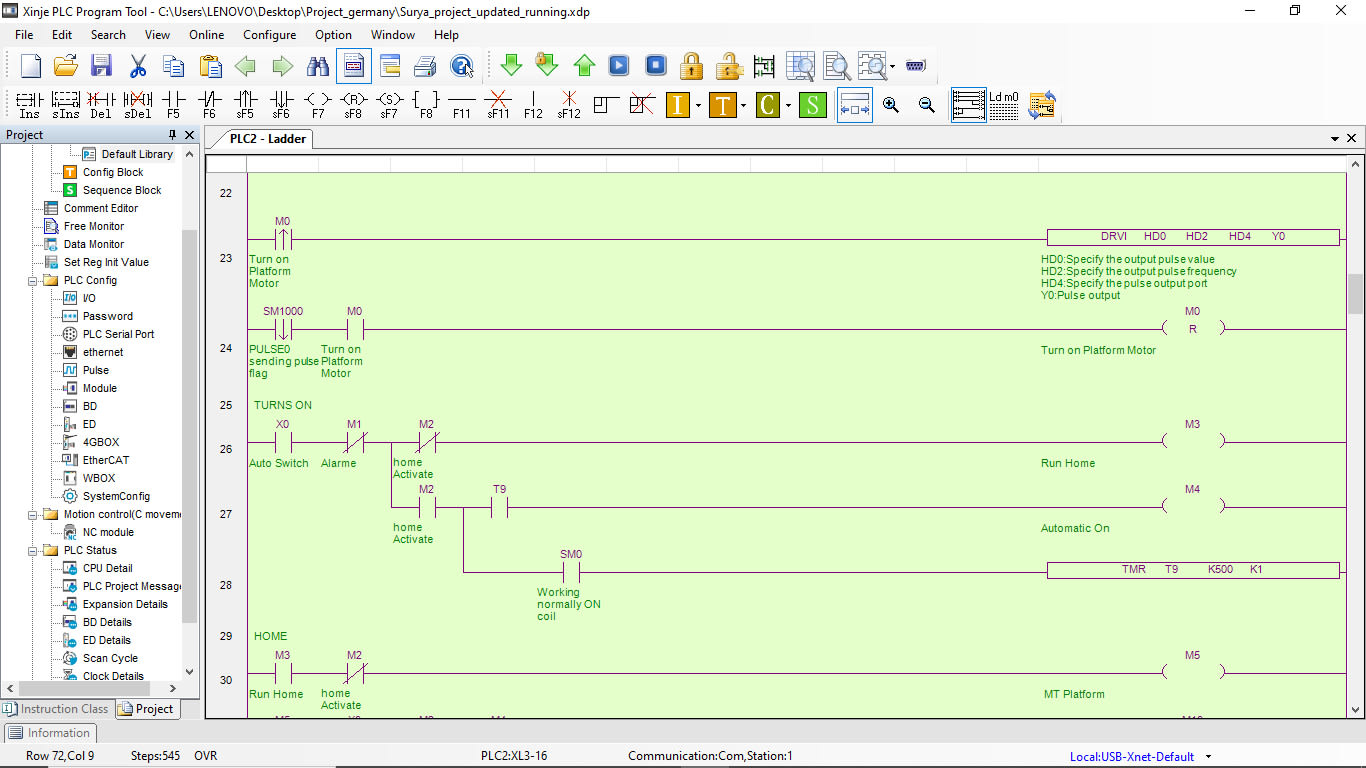Switch to the Instruction Class tab
Image resolution: width=1366 pixels, height=768 pixels.
[56, 709]
